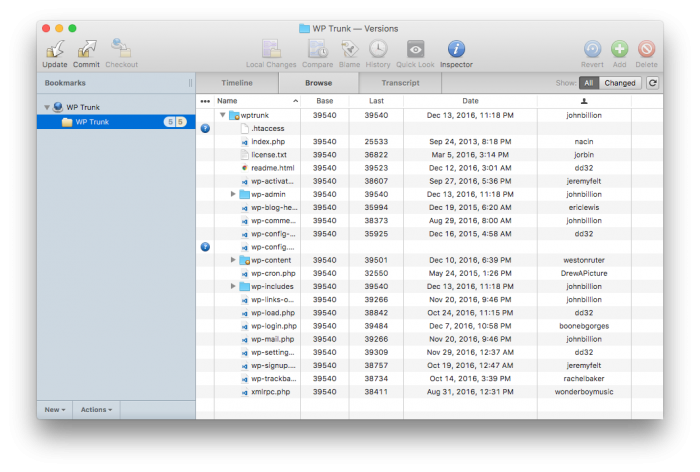Click the Commit toolbar icon
The height and width of the screenshot is (472, 700).
coord(87,49)
